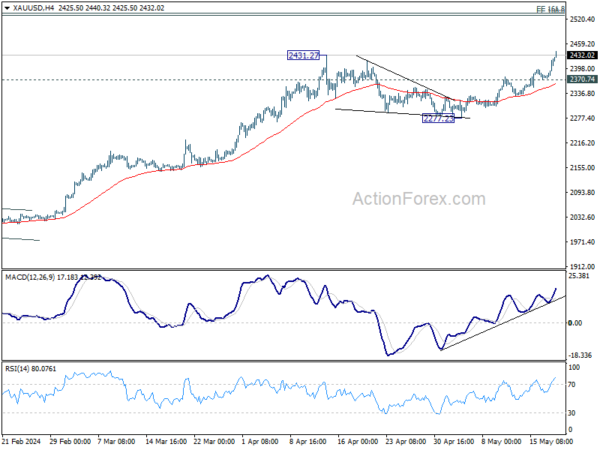
Task: Click the 2520.40 price axis value
Action: point(582,19)
